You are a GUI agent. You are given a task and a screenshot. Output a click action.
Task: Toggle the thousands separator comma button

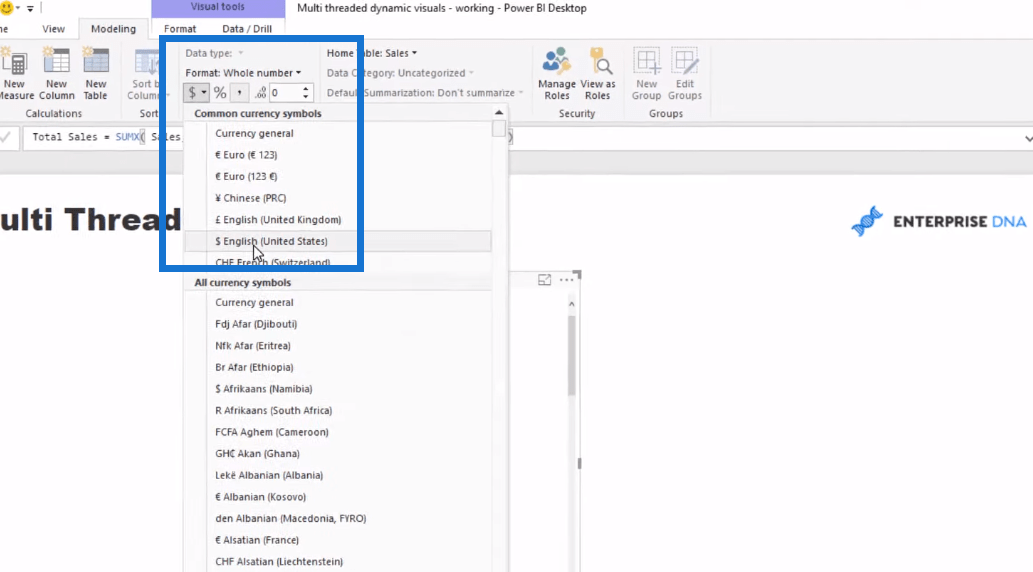coord(240,93)
